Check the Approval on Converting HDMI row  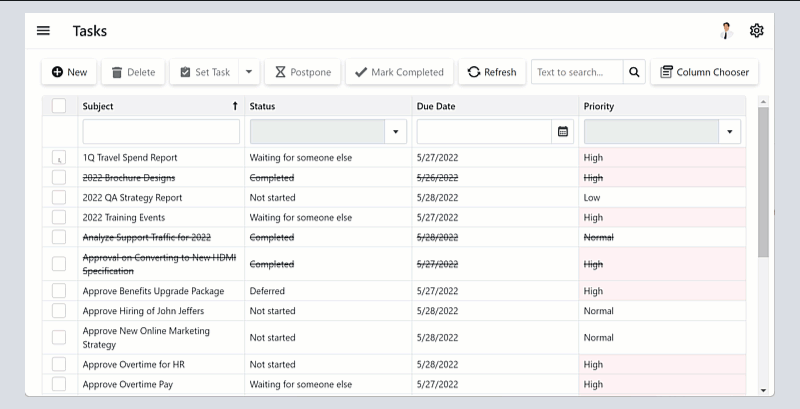click(x=59, y=264)
